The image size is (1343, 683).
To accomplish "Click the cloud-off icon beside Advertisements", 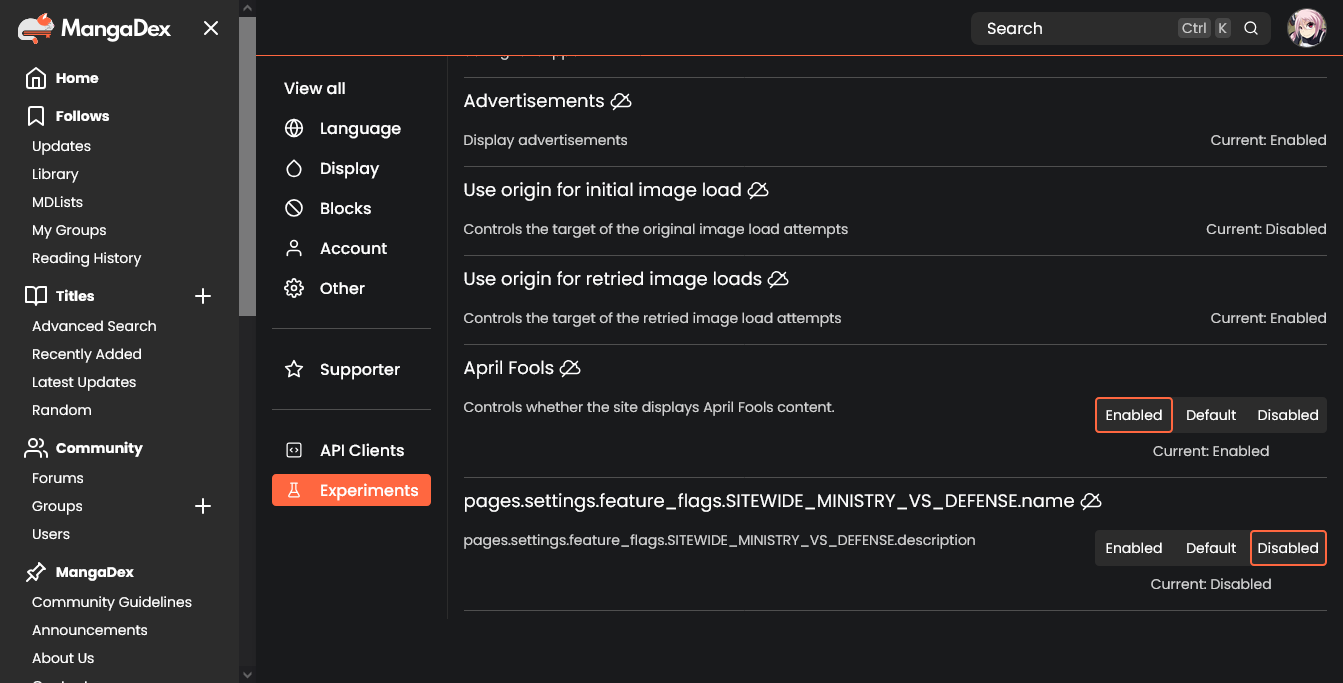I will [621, 101].
